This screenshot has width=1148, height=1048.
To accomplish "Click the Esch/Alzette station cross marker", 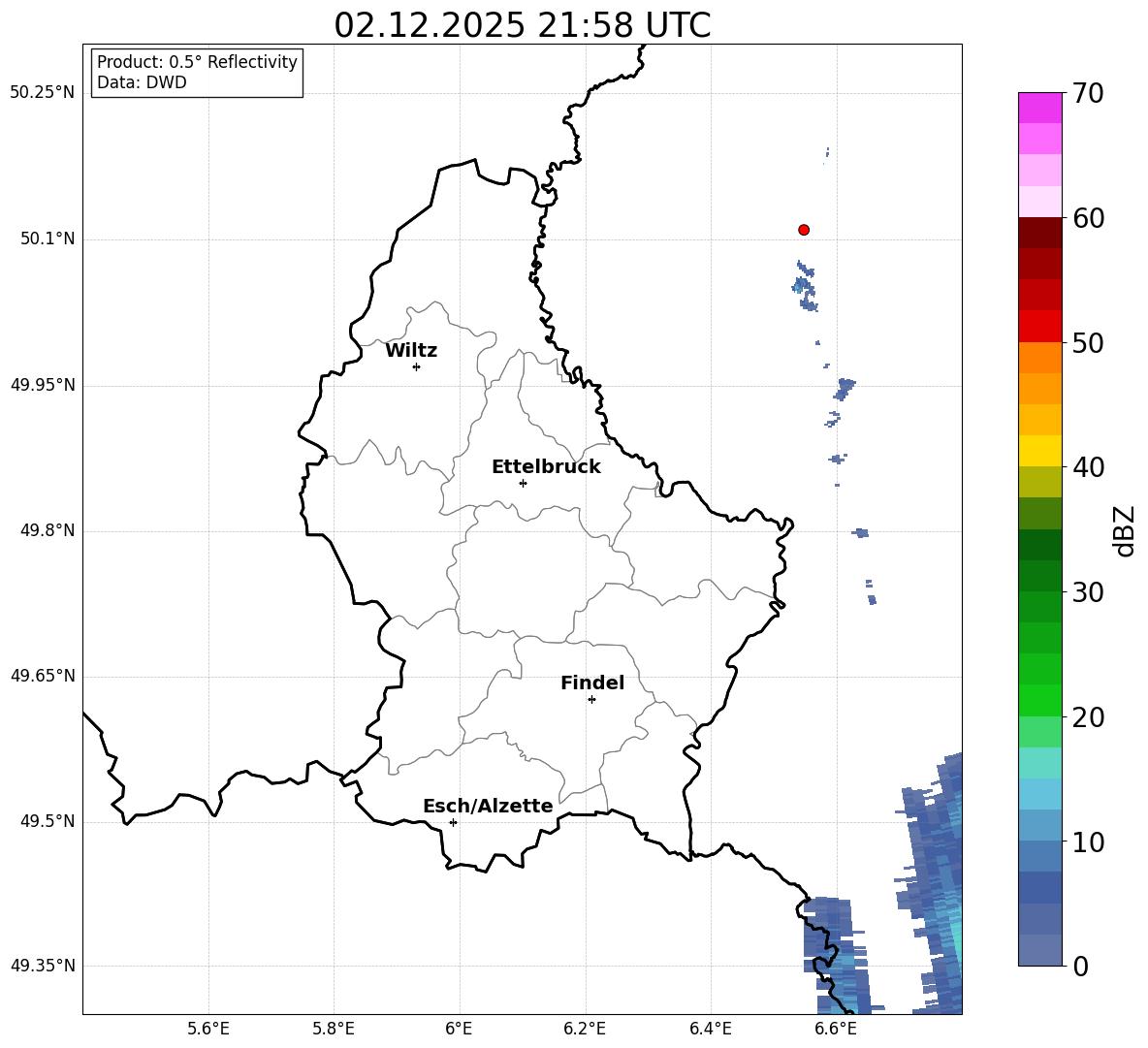I will pyautogui.click(x=453, y=822).
